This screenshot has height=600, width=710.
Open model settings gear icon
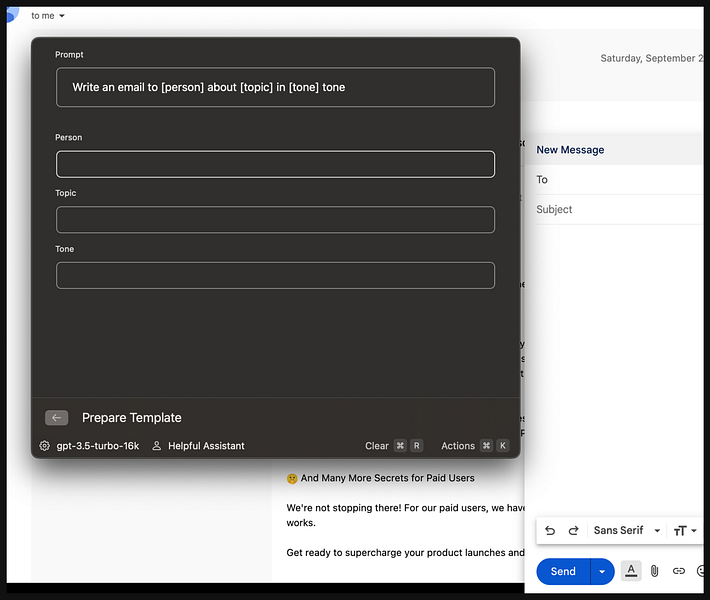click(44, 446)
